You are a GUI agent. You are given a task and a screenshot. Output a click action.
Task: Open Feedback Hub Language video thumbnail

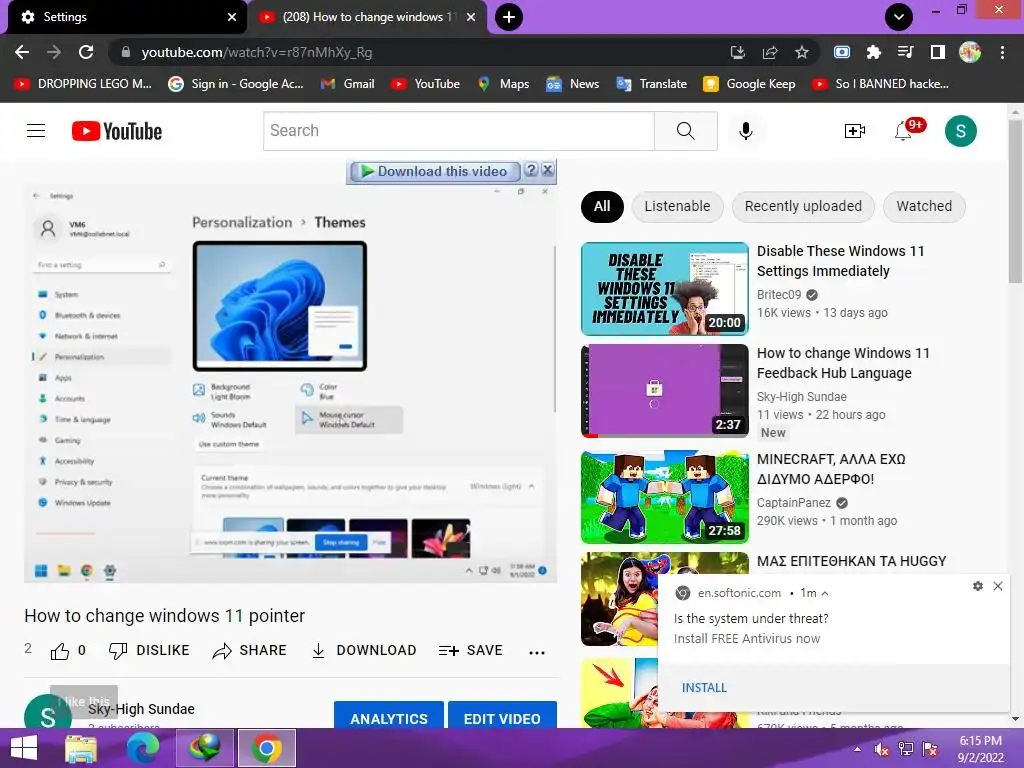click(664, 391)
